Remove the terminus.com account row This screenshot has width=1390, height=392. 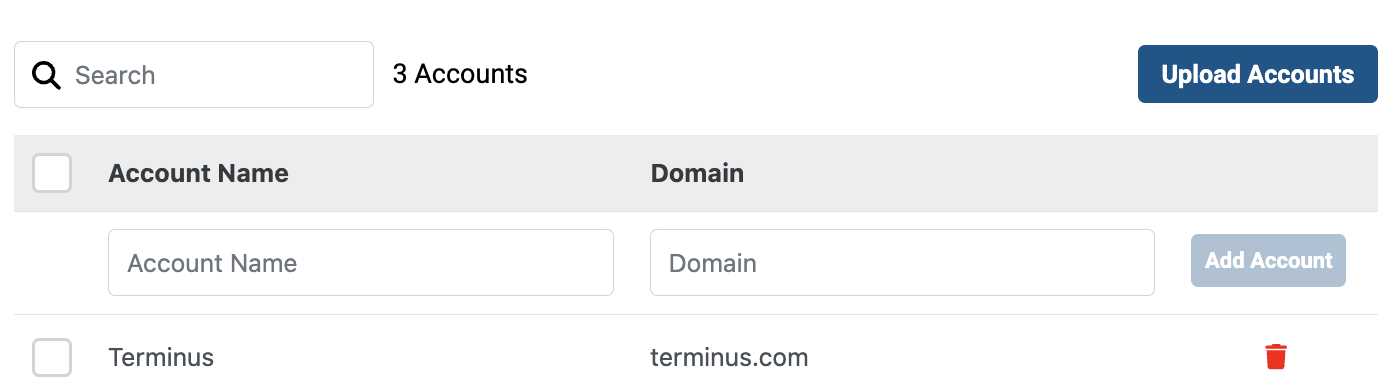point(1276,356)
